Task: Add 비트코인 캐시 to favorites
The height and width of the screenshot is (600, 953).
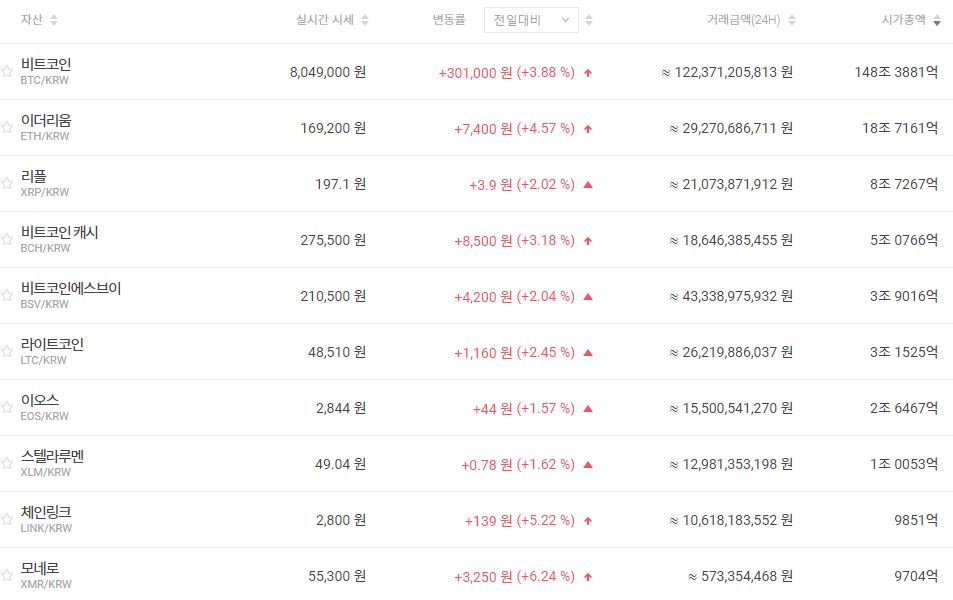Action: point(7,240)
